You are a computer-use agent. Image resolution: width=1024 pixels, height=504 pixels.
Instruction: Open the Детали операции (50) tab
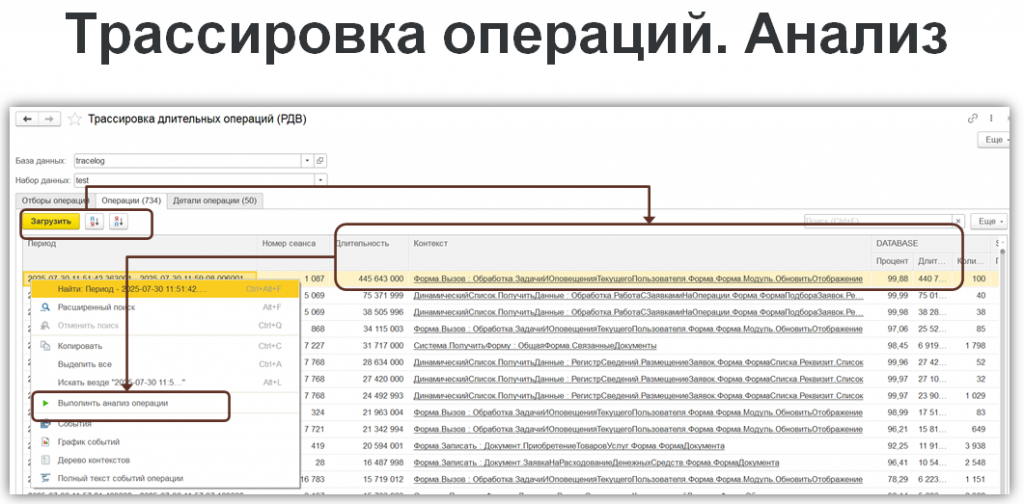pos(215,200)
